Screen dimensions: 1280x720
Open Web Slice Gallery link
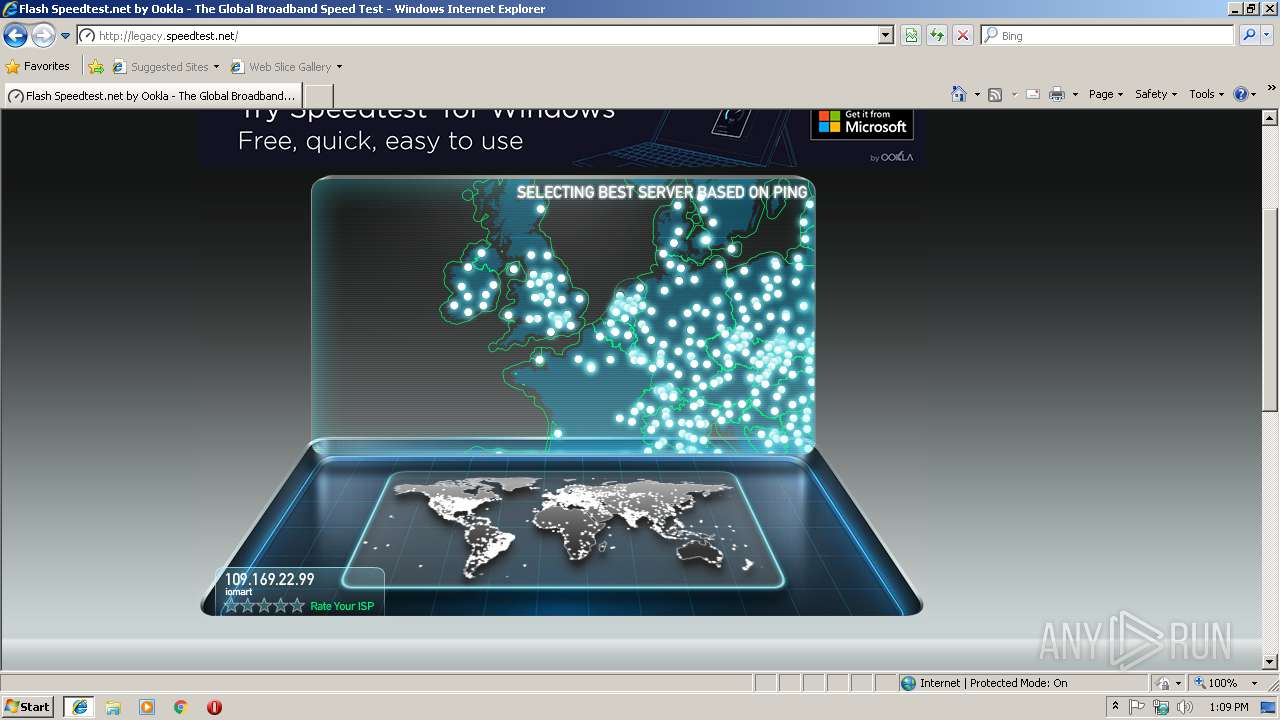286,67
